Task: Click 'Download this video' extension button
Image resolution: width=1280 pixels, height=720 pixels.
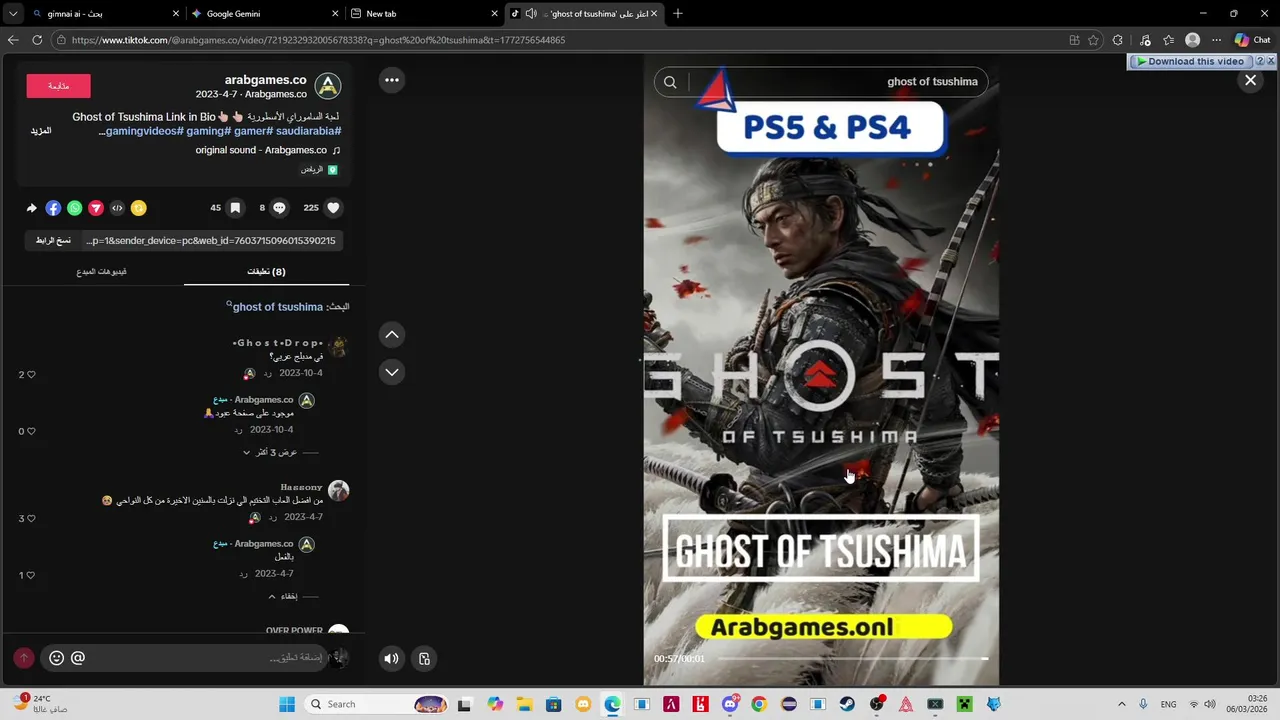Action: click(x=1190, y=61)
